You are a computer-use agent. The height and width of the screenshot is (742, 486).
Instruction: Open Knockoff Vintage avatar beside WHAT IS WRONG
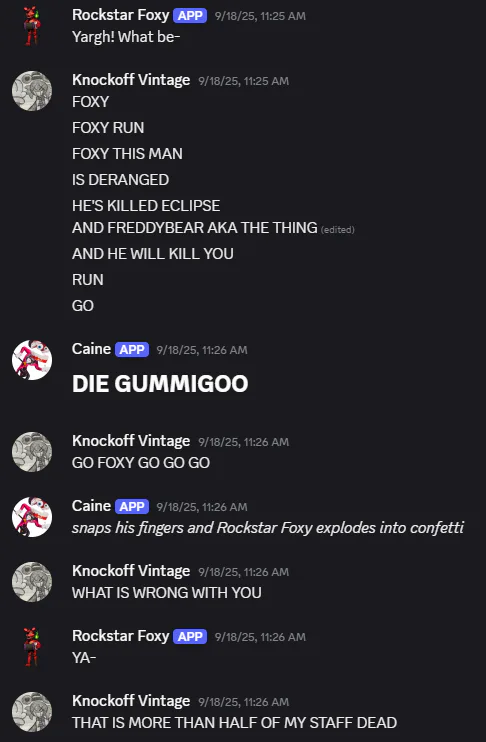(32, 582)
